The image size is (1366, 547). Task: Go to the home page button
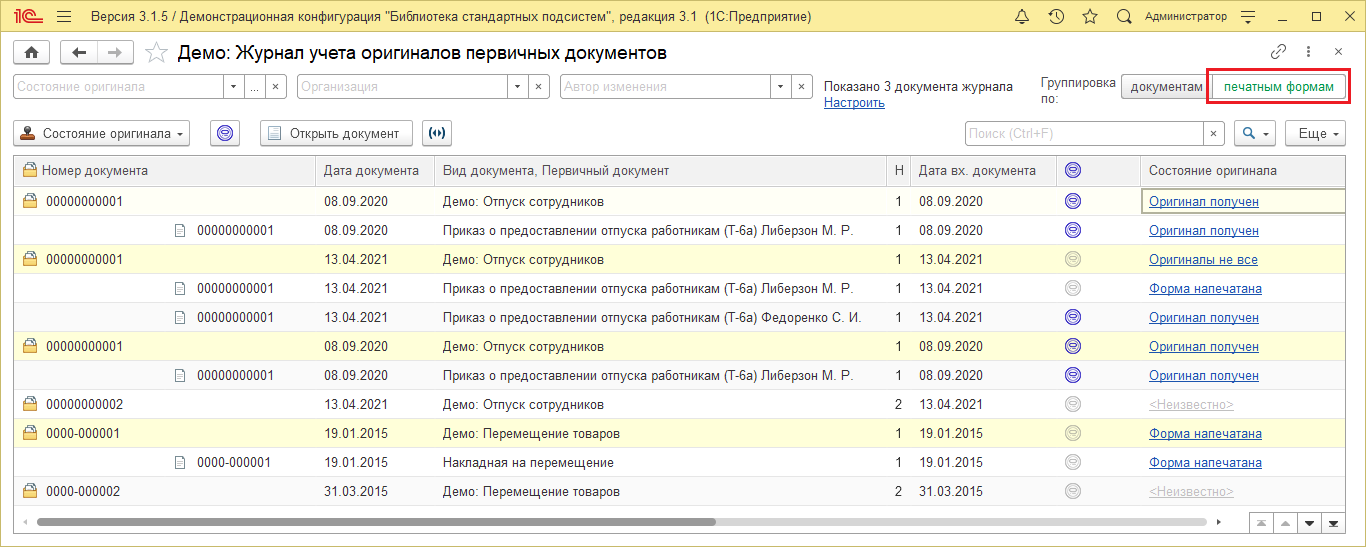pos(31,52)
